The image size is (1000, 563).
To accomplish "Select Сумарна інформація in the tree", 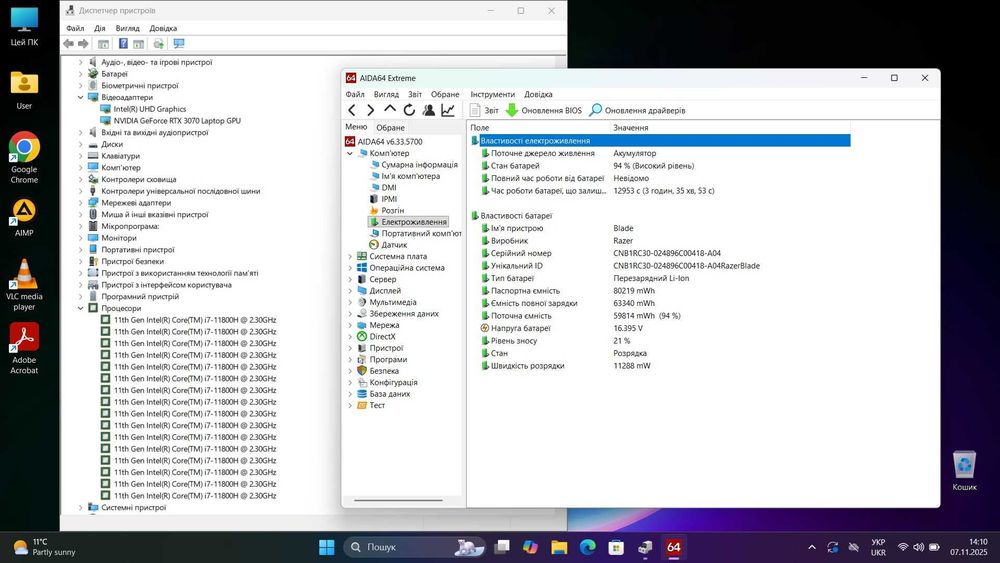I will click(419, 165).
